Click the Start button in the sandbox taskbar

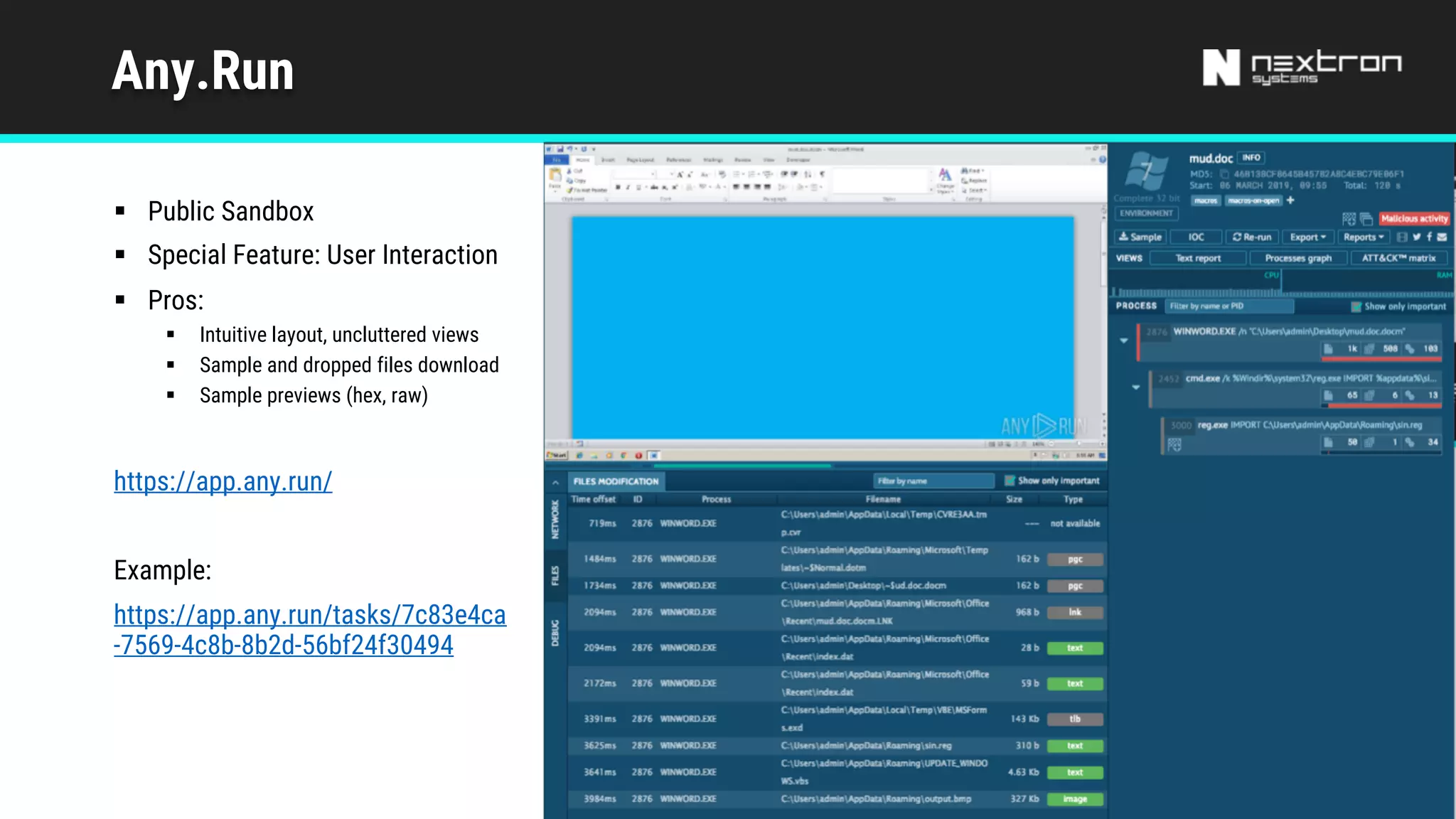(557, 455)
